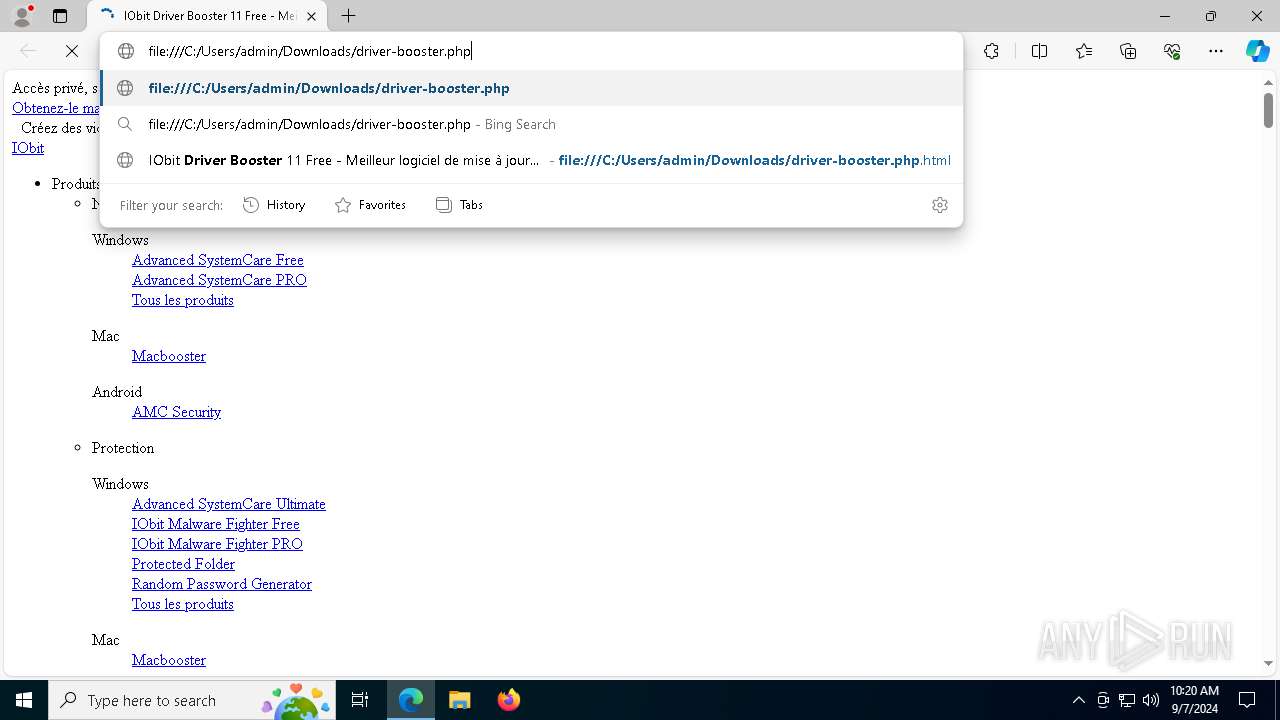
Task: Open Collections toolbar icon
Action: click(1128, 51)
